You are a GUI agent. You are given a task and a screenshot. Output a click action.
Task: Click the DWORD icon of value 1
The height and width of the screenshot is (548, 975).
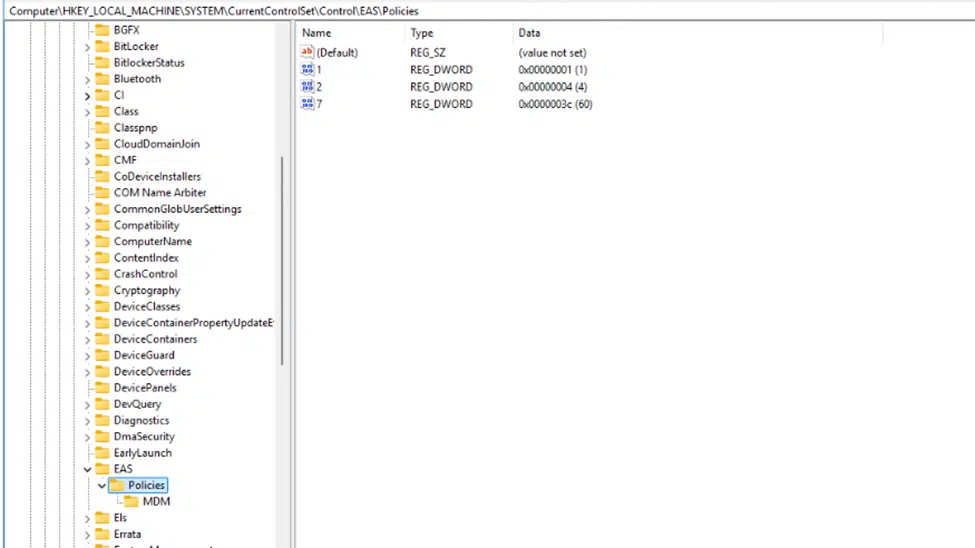[307, 70]
